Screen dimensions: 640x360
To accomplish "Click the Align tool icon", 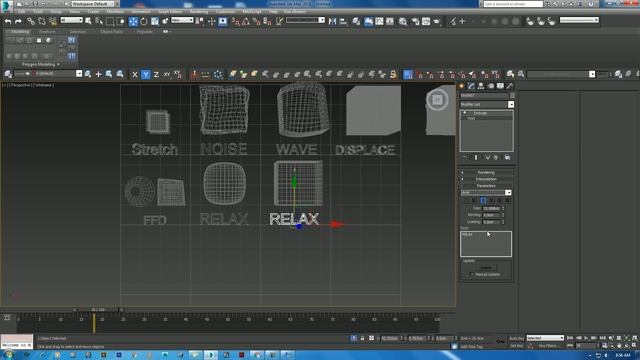I will (343, 21).
